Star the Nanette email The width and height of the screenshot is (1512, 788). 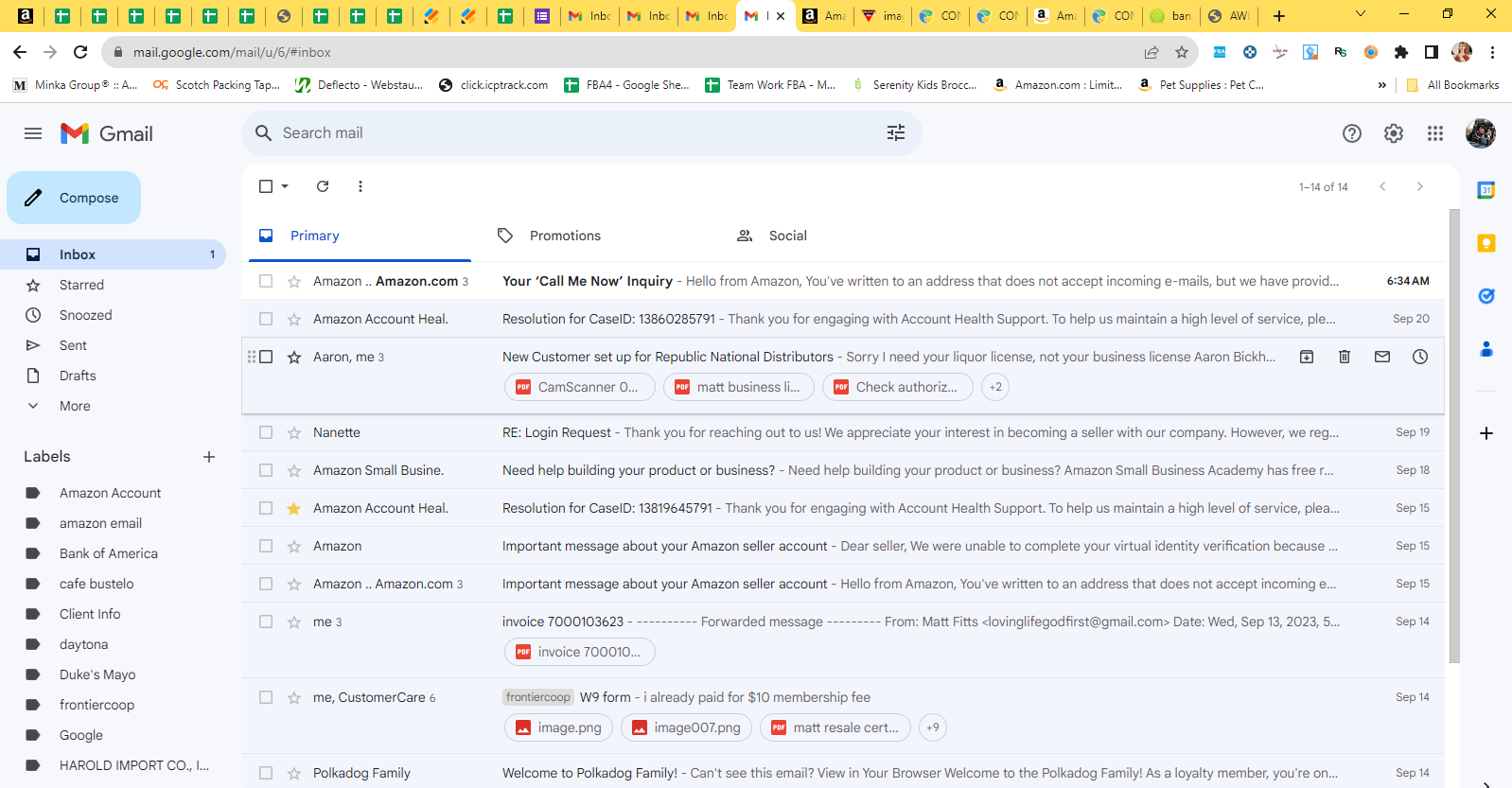[294, 432]
